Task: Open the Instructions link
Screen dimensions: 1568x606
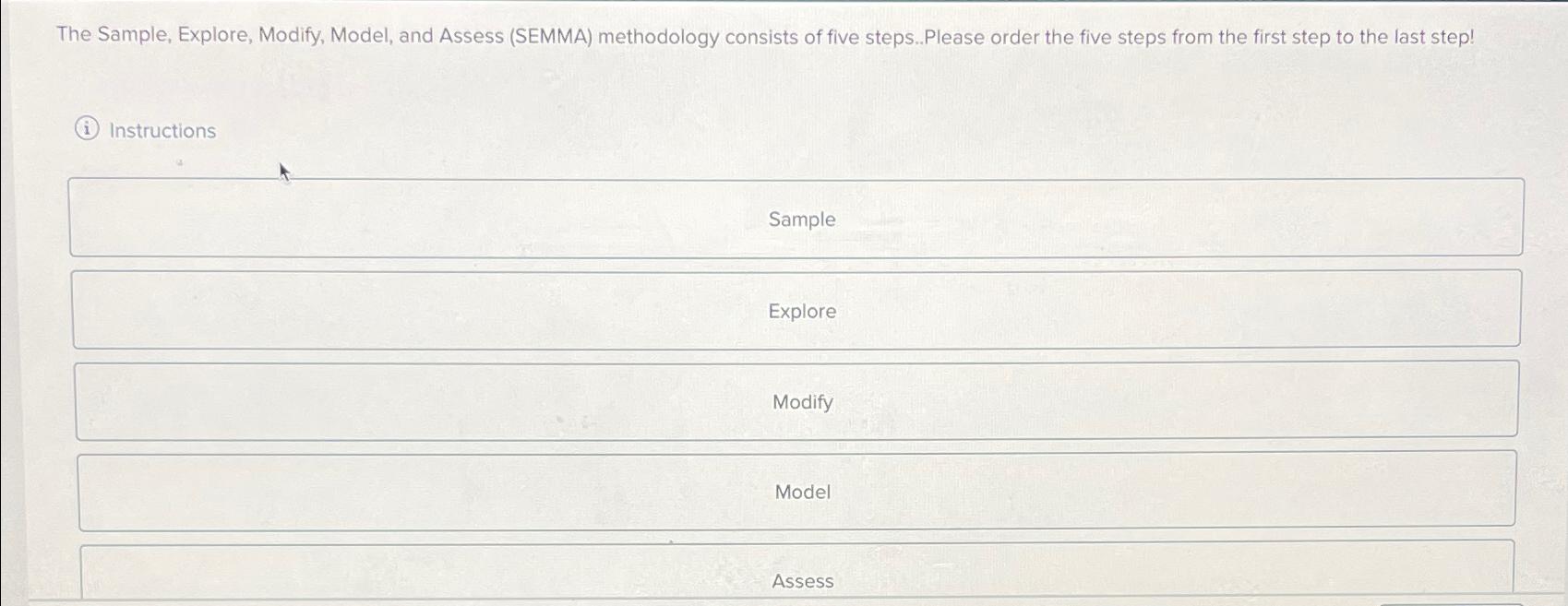Action: pyautogui.click(x=161, y=130)
